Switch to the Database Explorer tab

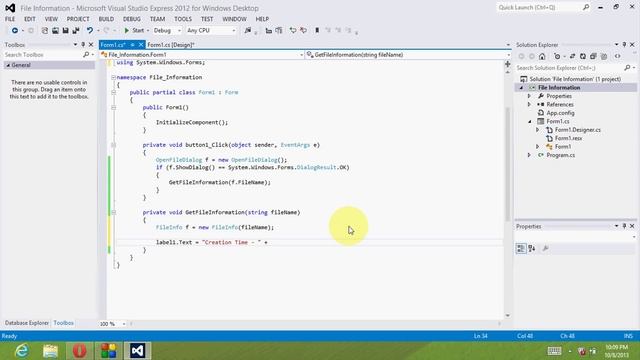pos(27,323)
